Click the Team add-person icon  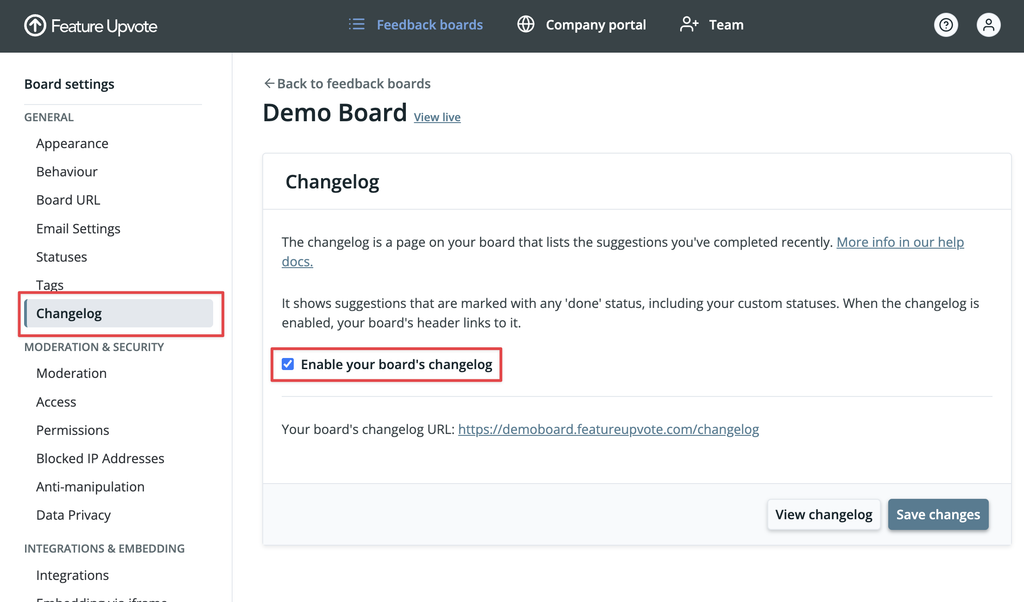689,24
